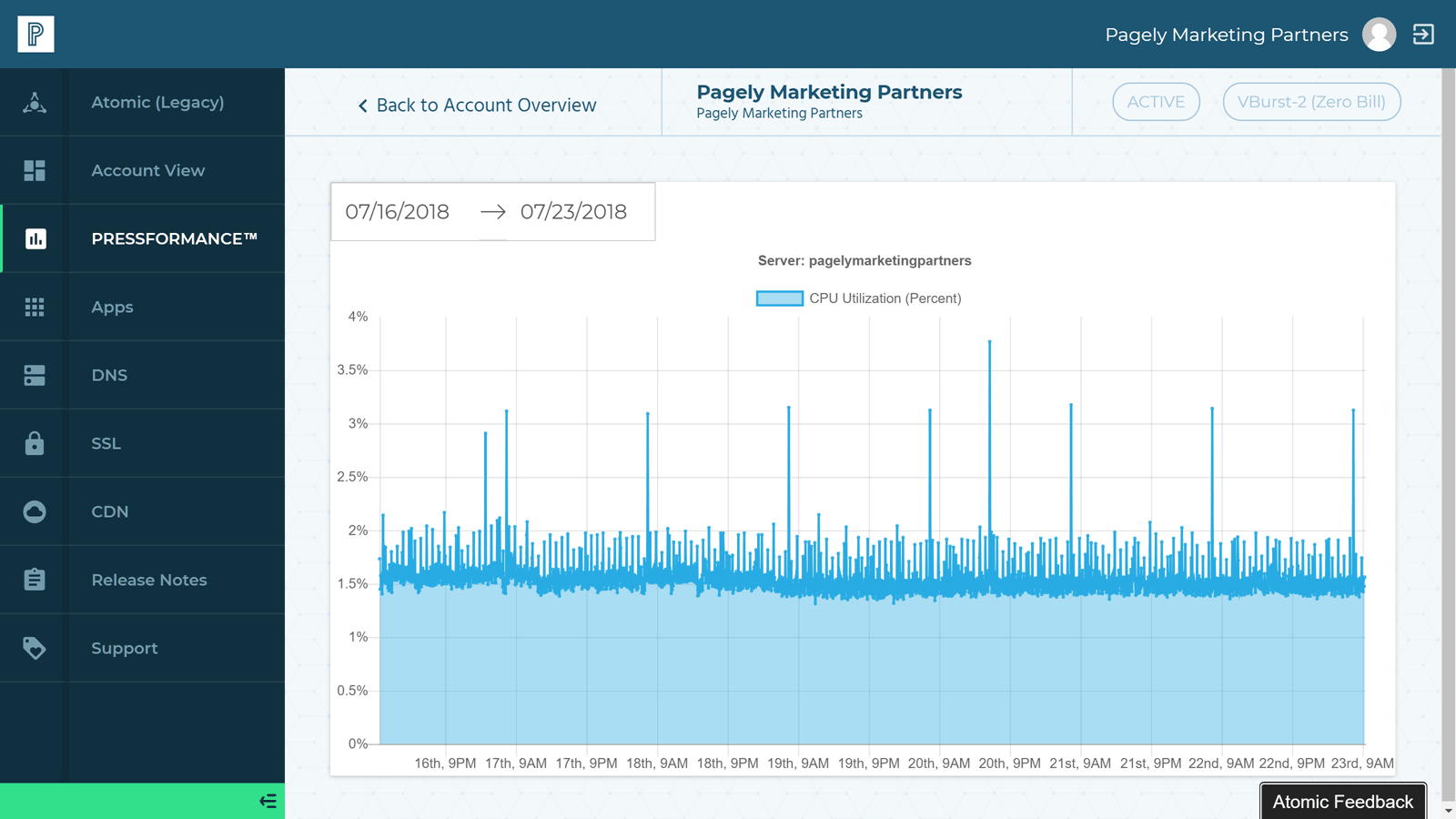Open the DNS server icon
The width and height of the screenshot is (1456, 819).
pos(35,376)
